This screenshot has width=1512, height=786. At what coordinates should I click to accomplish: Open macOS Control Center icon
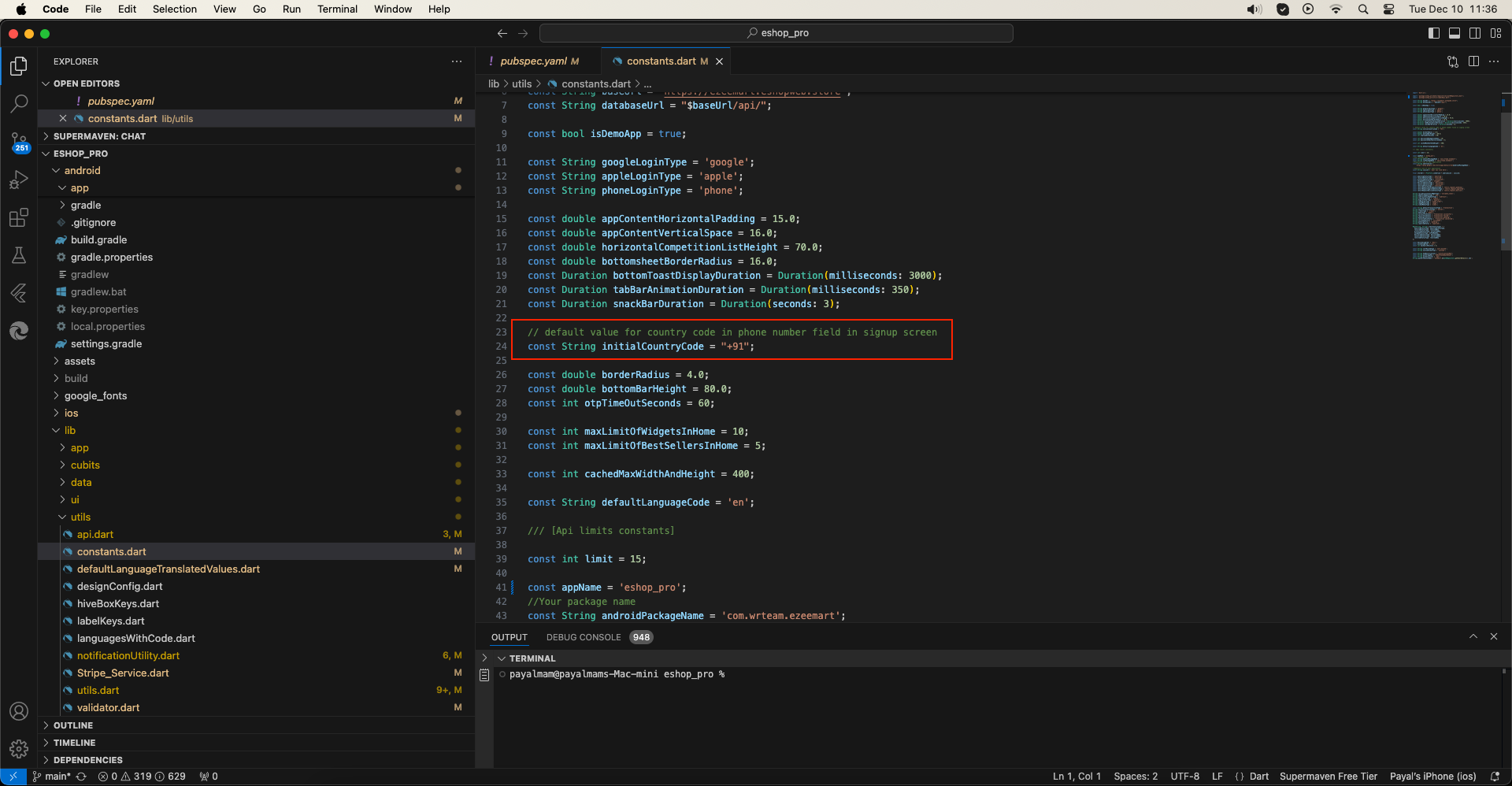coord(1388,9)
